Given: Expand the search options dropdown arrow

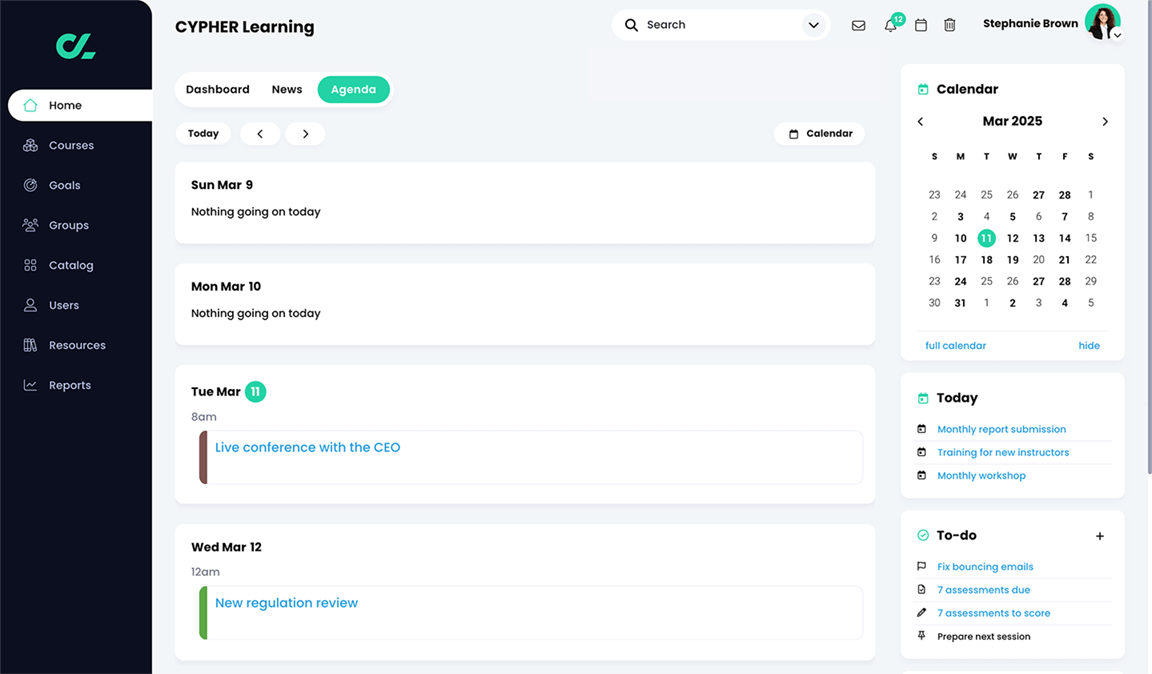Looking at the screenshot, I should 813,25.
